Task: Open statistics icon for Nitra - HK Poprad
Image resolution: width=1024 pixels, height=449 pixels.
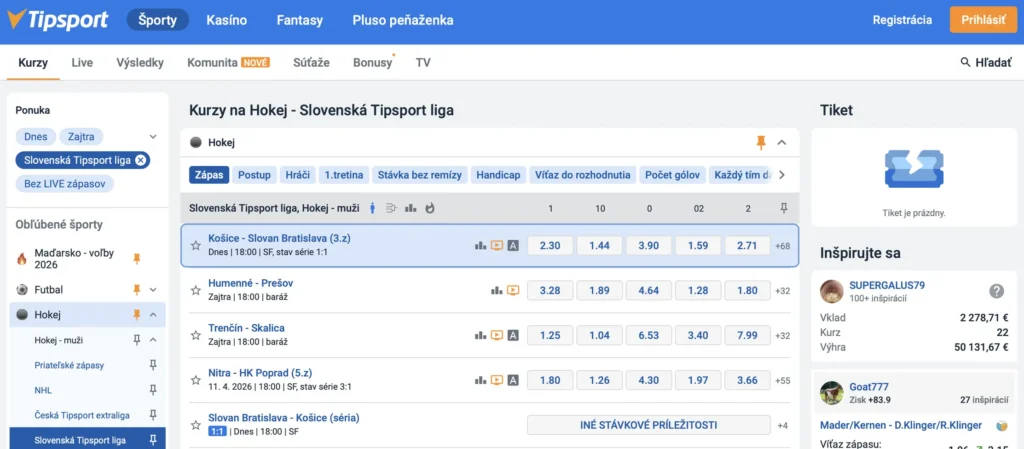Action: pyautogui.click(x=481, y=380)
